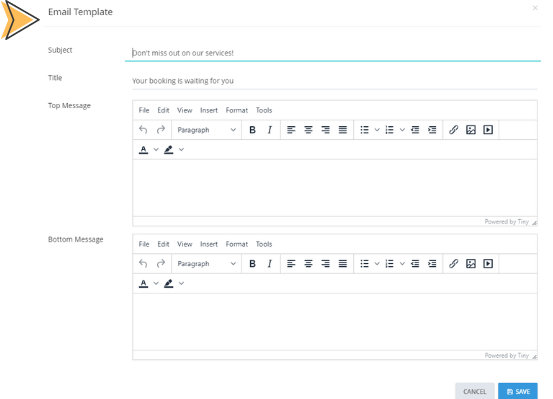Insert media in Top Message editor

pyautogui.click(x=488, y=130)
